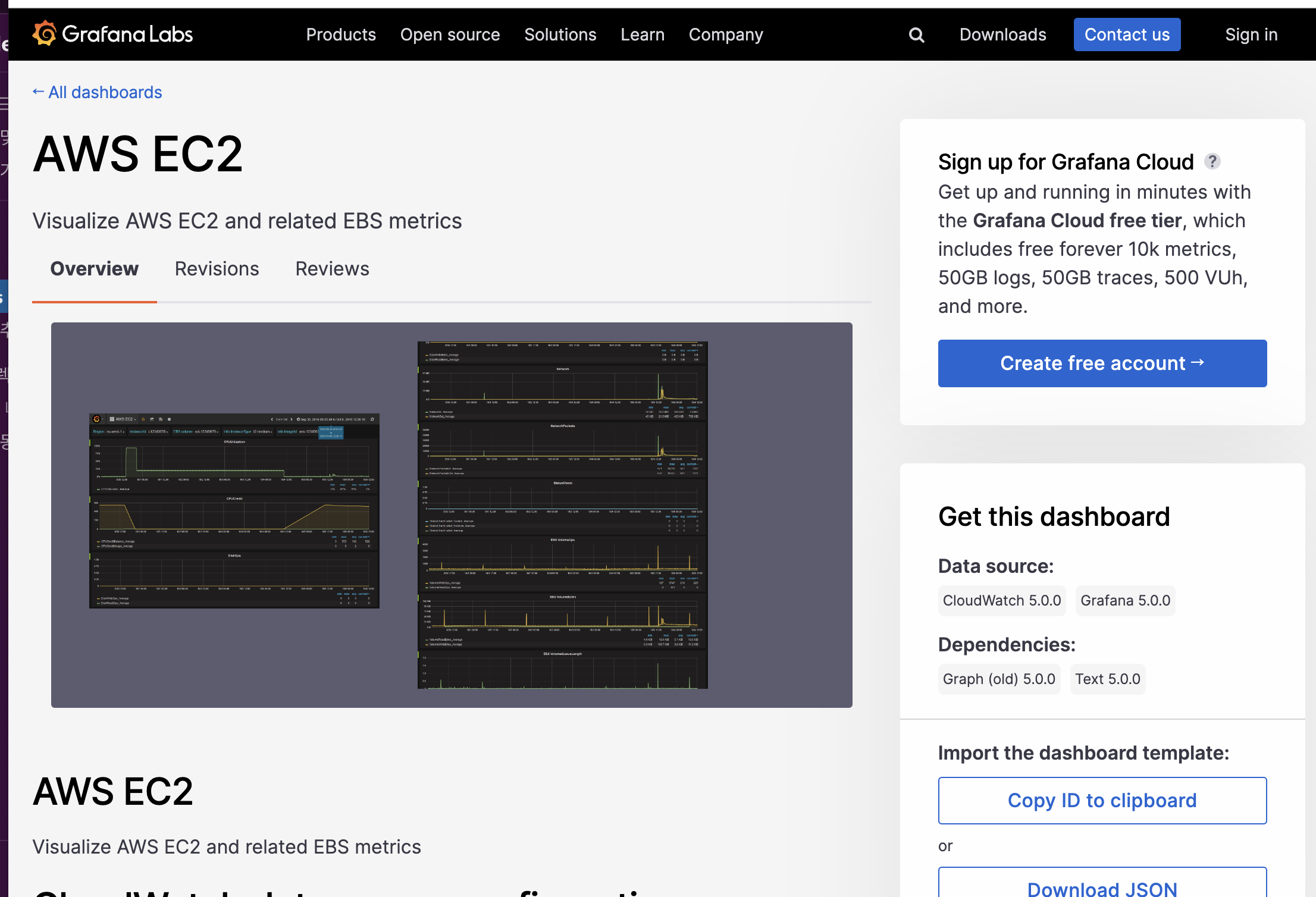Viewport: 1316px width, 897px height.
Task: Open the Products menu
Action: (340, 34)
